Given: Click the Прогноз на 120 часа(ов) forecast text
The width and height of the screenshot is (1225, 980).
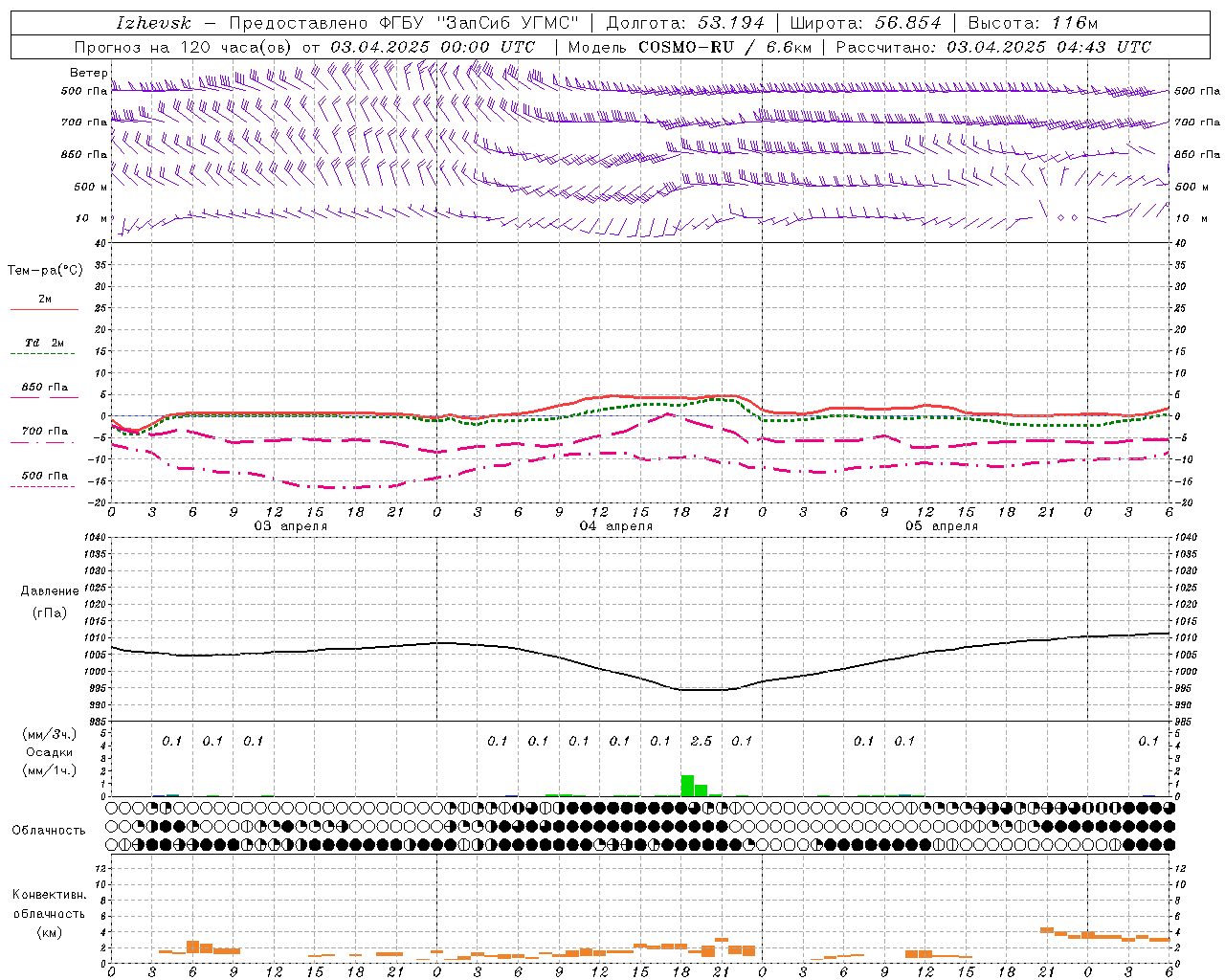Looking at the screenshot, I should tap(185, 47).
